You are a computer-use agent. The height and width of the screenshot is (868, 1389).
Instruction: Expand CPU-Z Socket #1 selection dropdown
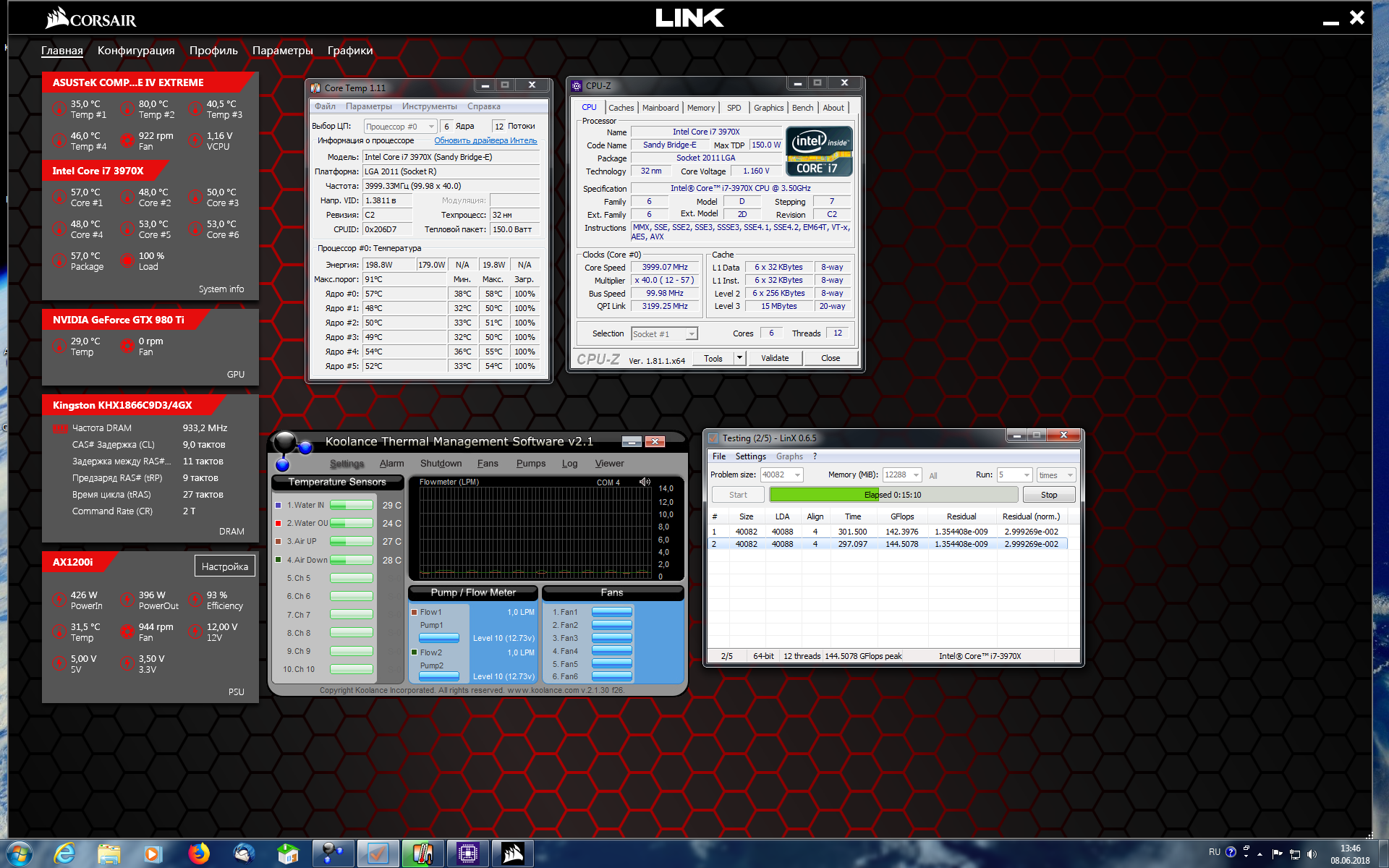point(692,334)
